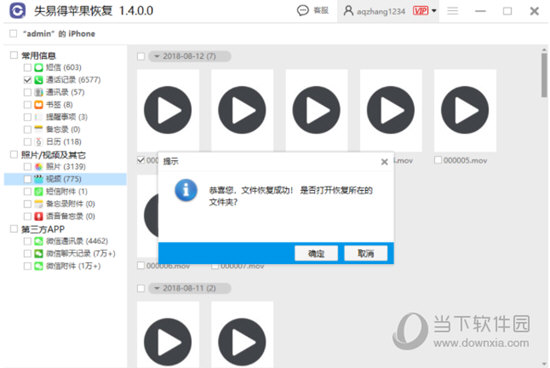
Task: Click the user account avatar icon
Action: pyautogui.click(x=348, y=11)
